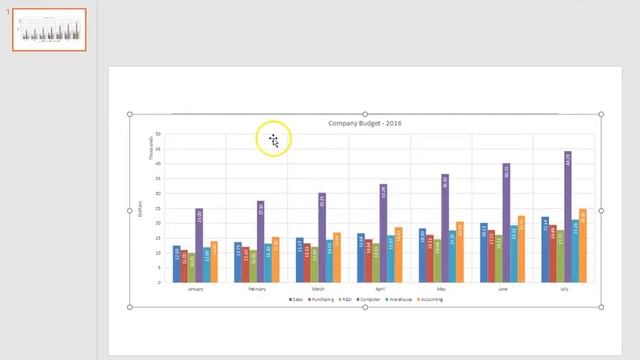Click the left-middle chart resize handle

point(130,211)
